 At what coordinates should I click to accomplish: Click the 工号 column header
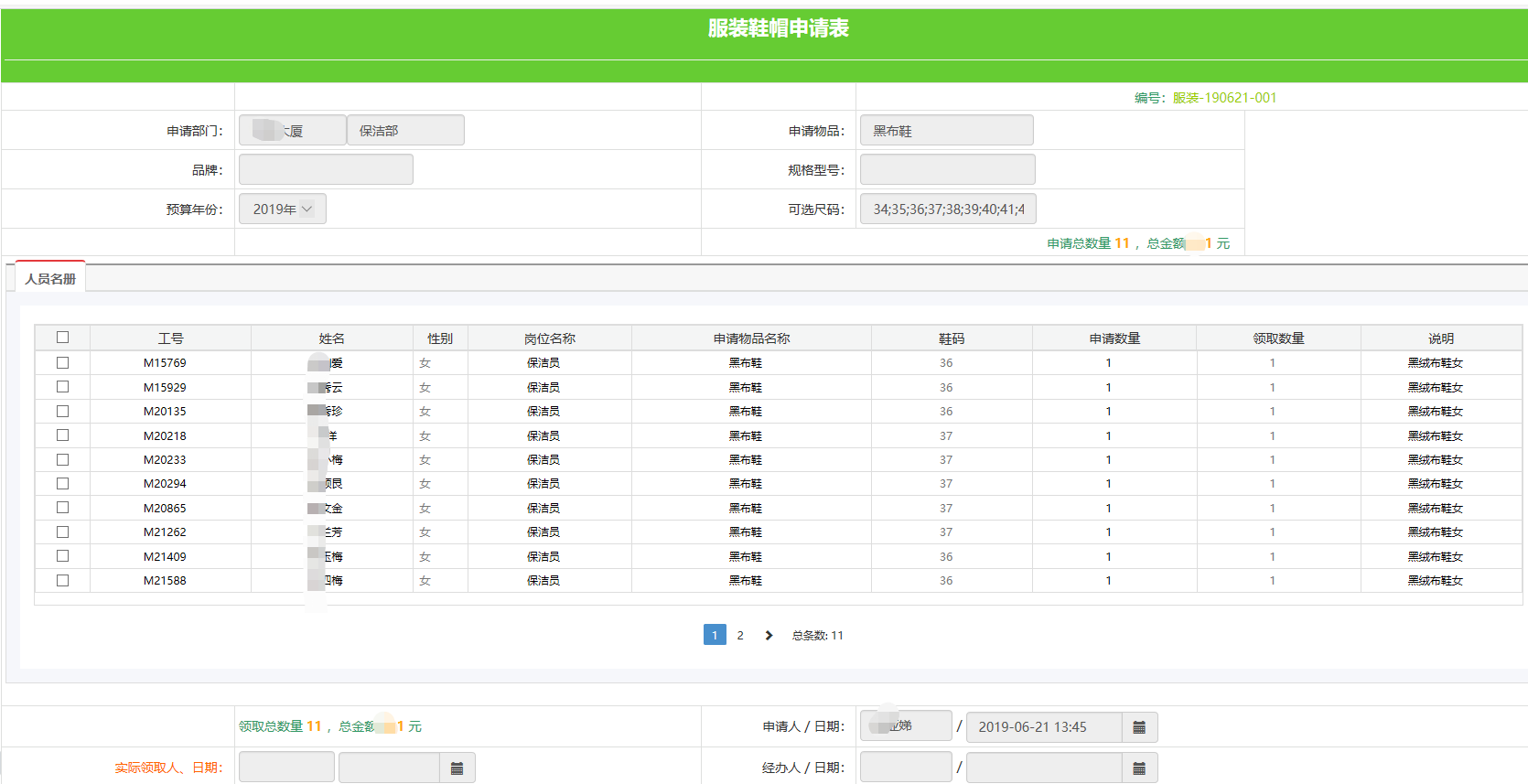[x=170, y=338]
